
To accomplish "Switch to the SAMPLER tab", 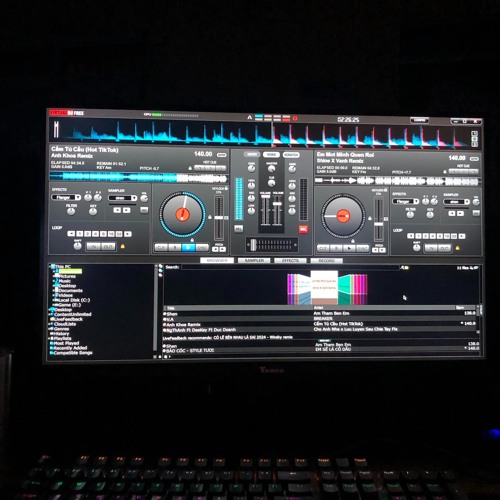I will (x=254, y=260).
